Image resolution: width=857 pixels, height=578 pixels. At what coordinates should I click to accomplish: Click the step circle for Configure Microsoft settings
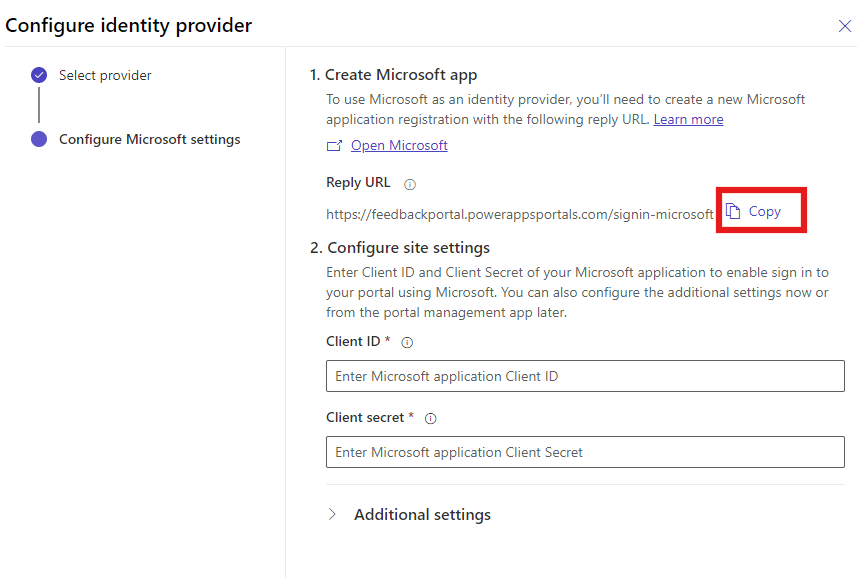(39, 139)
